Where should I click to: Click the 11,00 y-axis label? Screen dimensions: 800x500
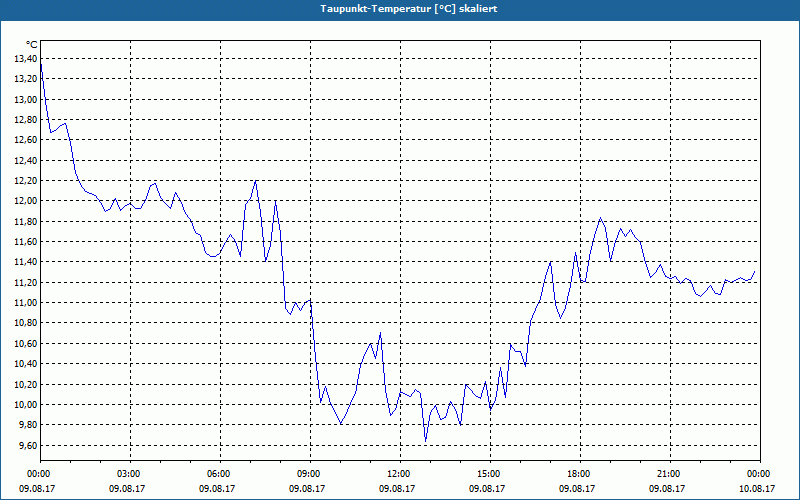click(27, 303)
